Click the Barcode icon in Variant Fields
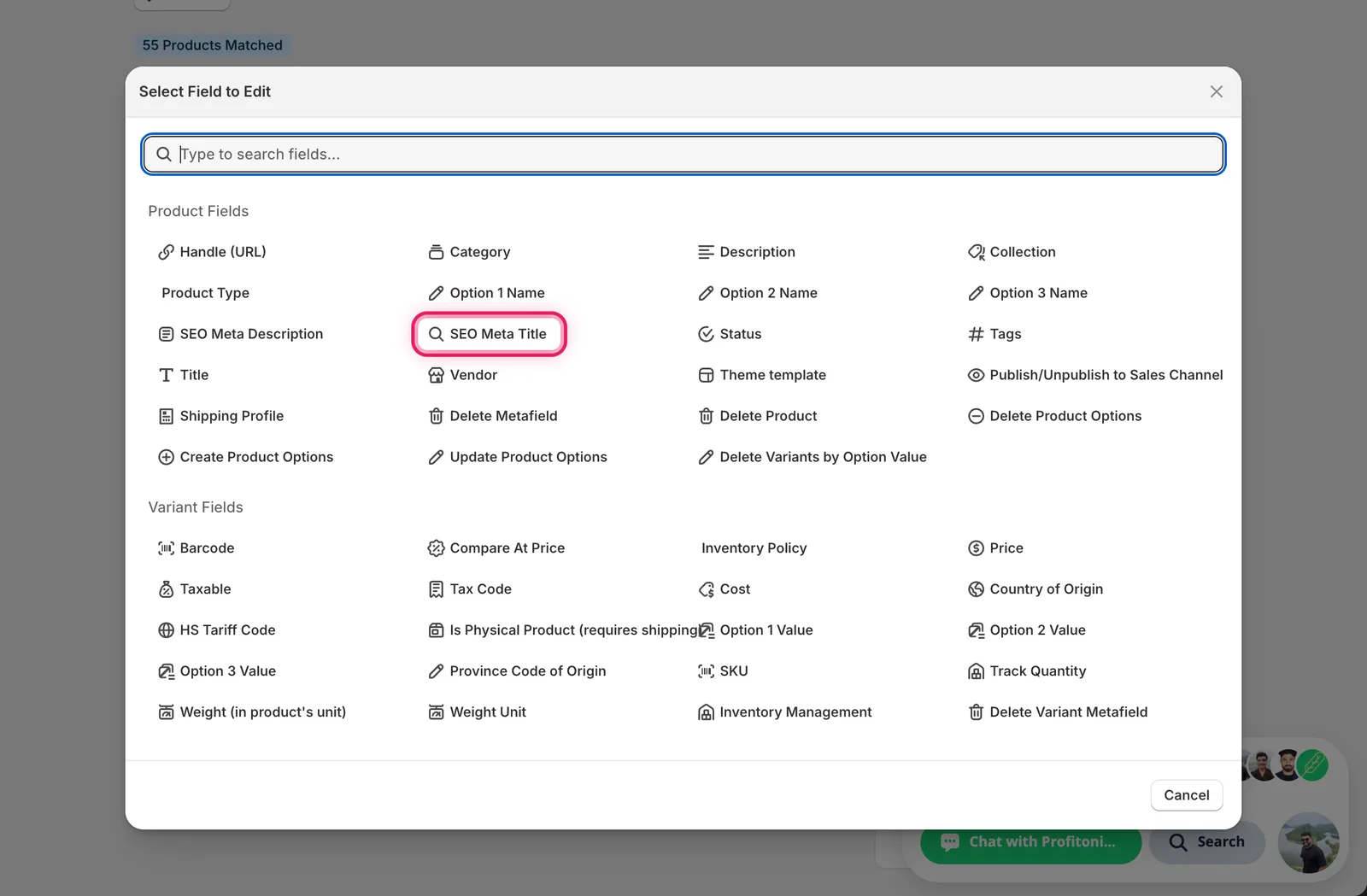 [166, 548]
